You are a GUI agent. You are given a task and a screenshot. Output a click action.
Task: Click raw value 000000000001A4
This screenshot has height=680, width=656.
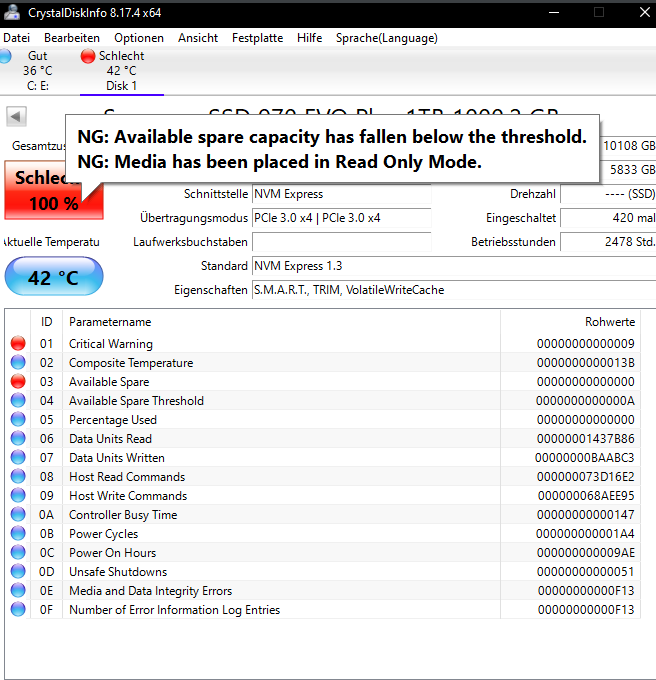click(585, 534)
